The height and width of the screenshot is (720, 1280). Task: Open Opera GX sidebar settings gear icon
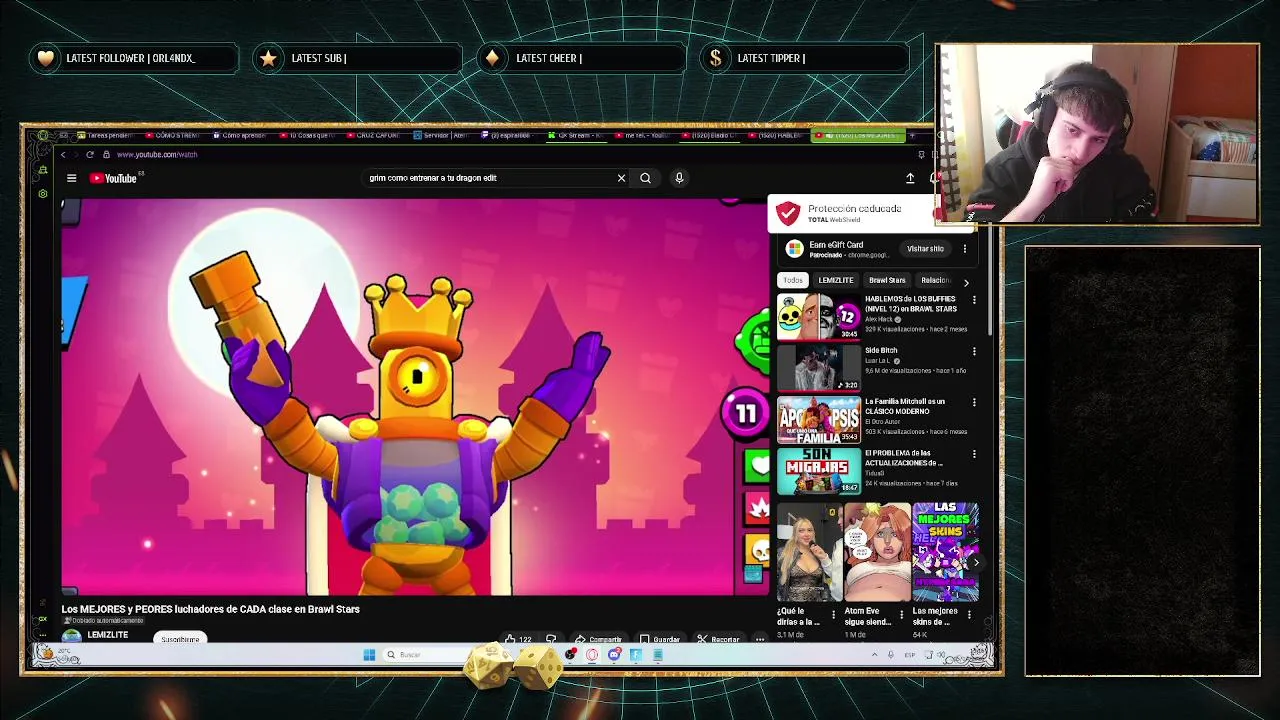click(43, 193)
